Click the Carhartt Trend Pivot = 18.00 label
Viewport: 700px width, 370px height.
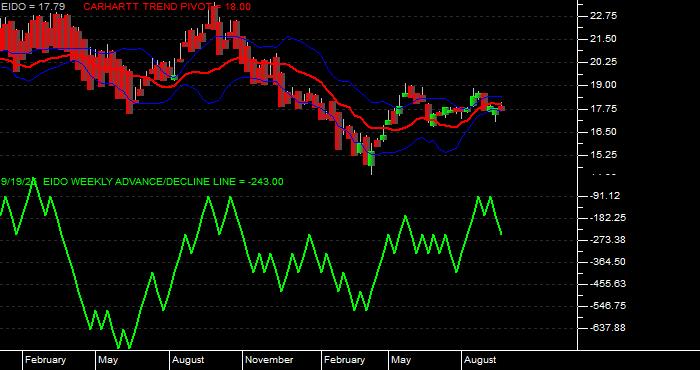click(x=167, y=7)
